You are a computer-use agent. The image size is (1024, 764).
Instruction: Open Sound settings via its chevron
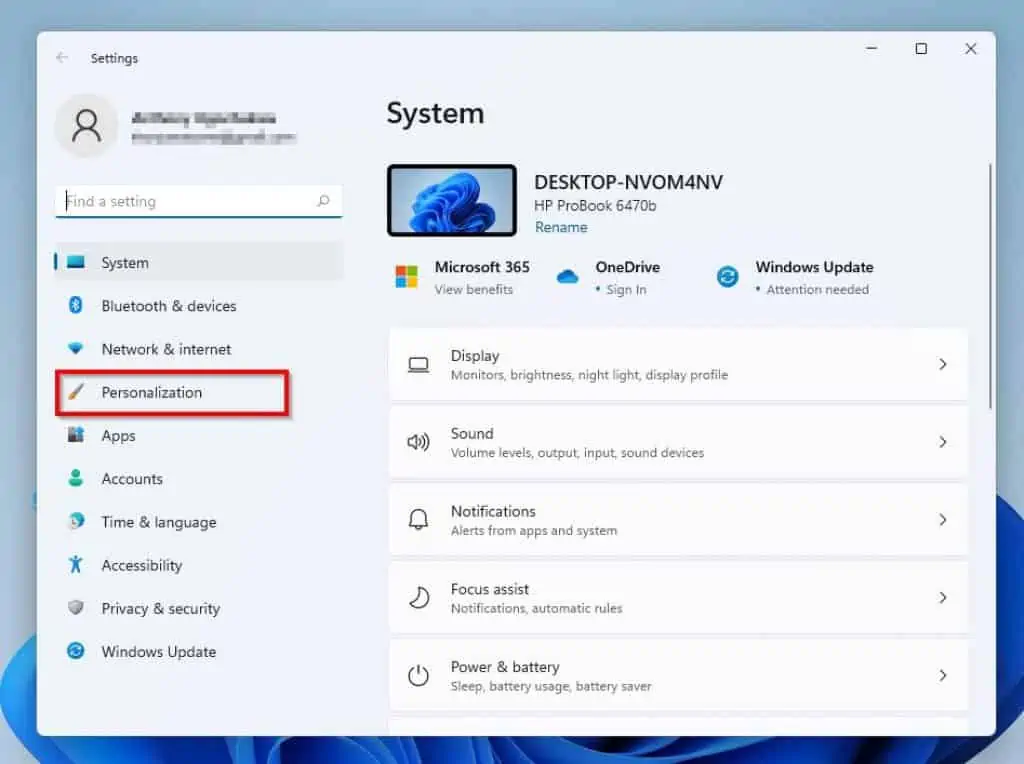[943, 442]
